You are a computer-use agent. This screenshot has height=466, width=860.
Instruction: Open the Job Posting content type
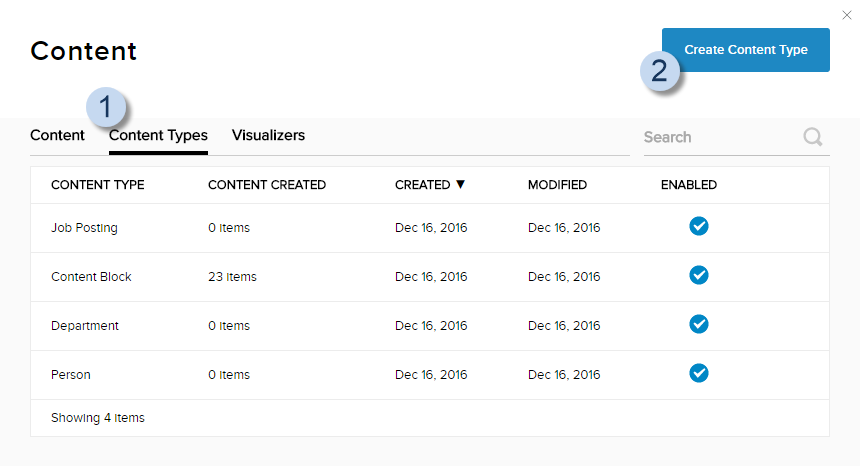click(84, 228)
